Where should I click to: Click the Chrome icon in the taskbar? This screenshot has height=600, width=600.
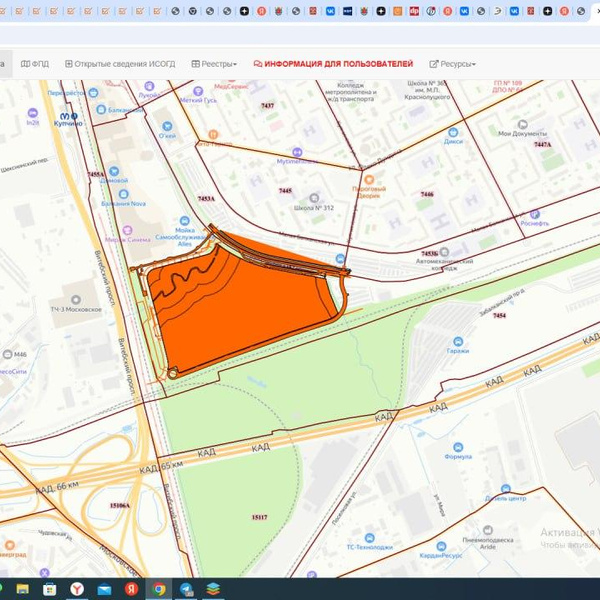(x=159, y=589)
